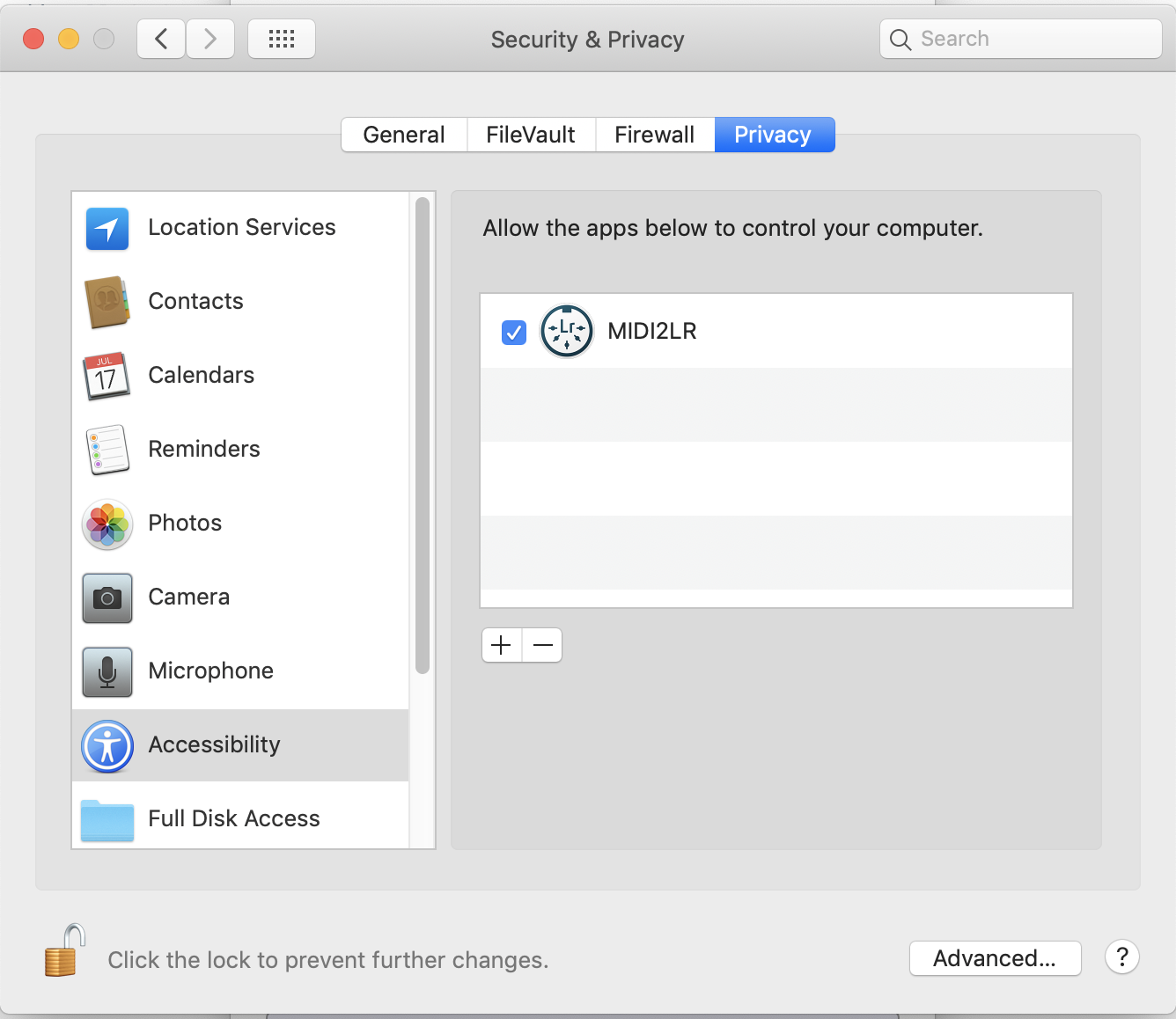Remove app using the minus button
The width and height of the screenshot is (1176, 1019).
(543, 645)
